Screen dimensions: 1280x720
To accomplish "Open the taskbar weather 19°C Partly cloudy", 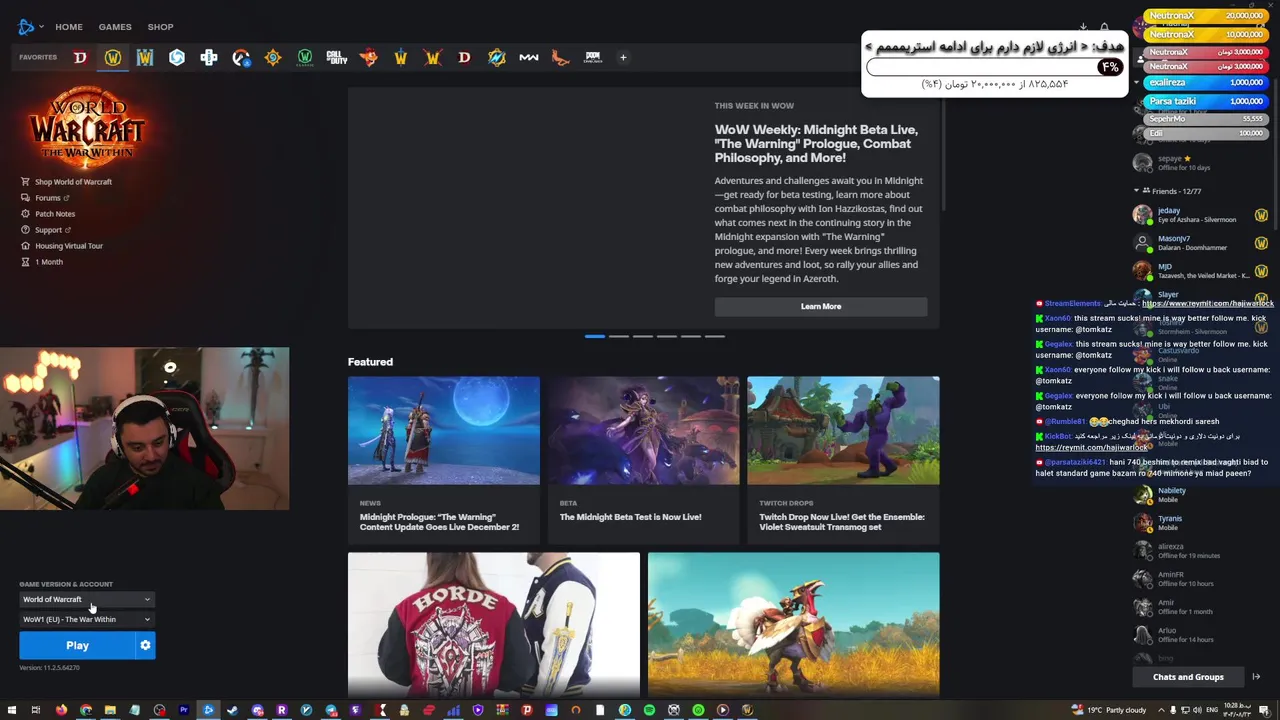I will [1109, 710].
